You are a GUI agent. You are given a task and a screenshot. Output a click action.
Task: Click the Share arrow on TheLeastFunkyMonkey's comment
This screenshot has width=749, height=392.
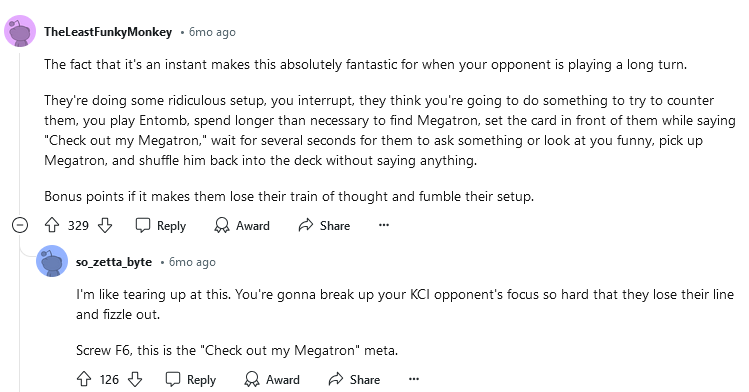pyautogui.click(x=306, y=225)
